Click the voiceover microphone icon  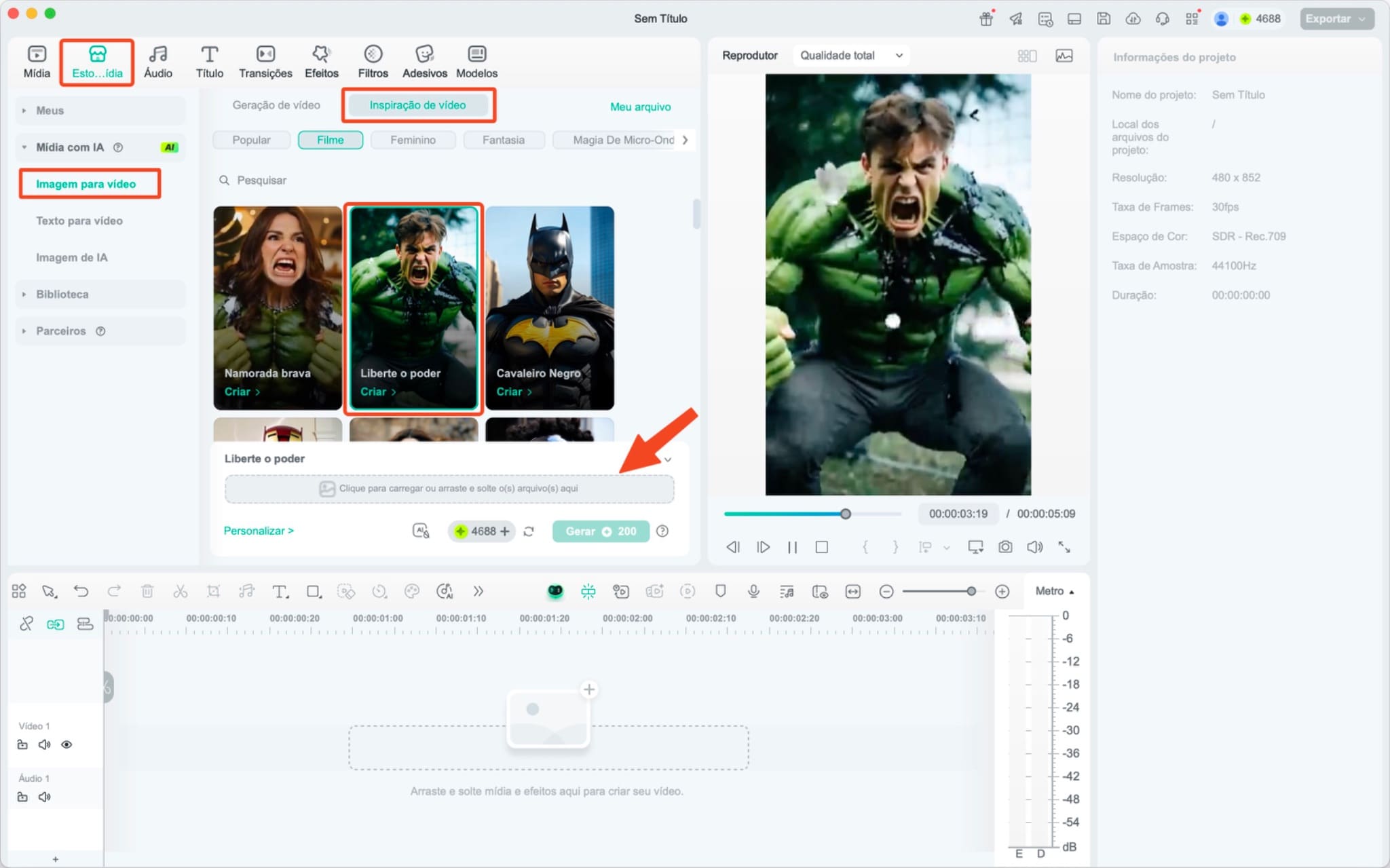[753, 591]
